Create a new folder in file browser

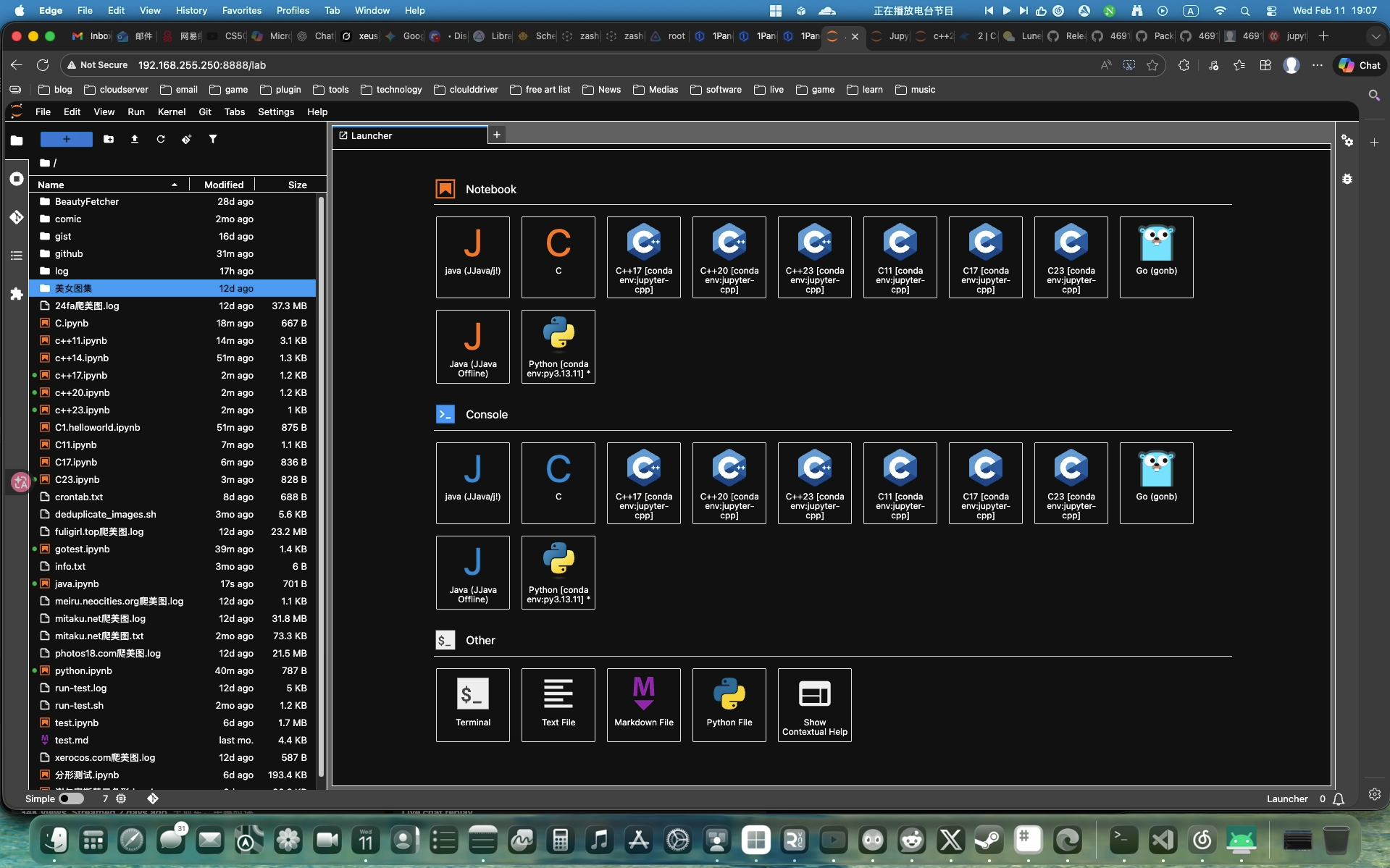(109, 139)
